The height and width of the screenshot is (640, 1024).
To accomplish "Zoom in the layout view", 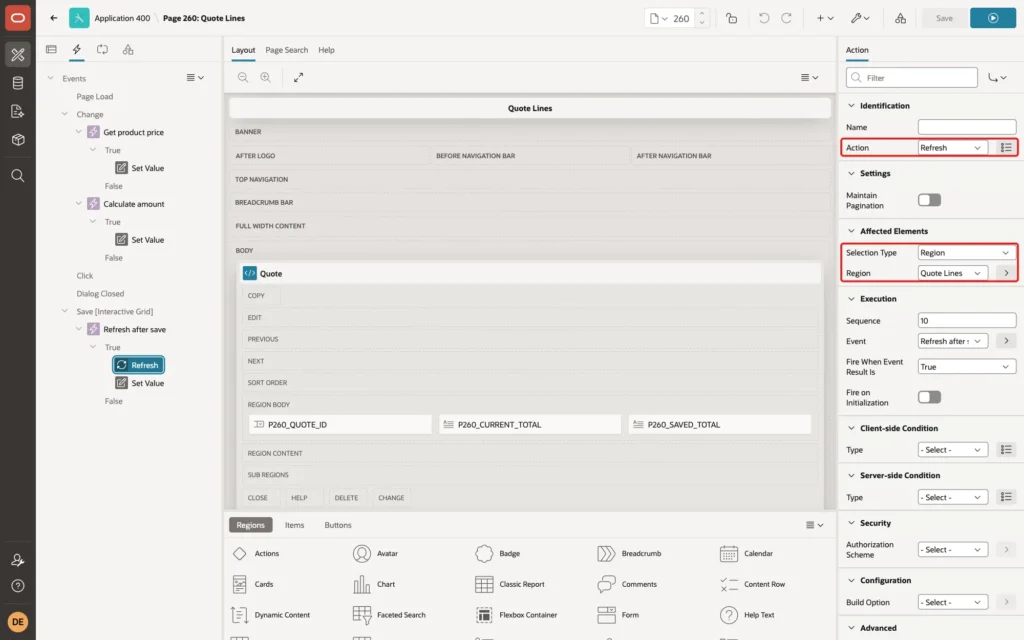I will [x=266, y=77].
